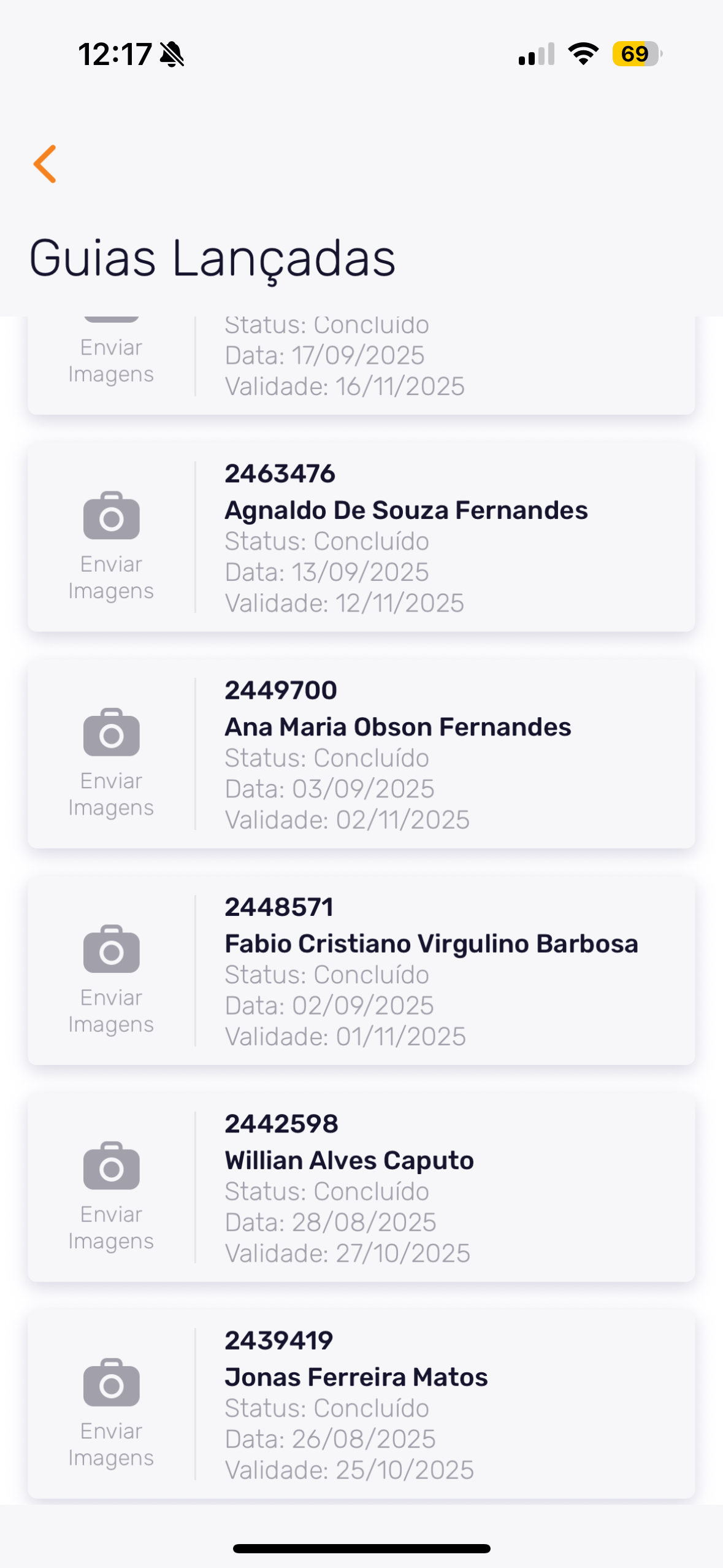This screenshot has height=1568, width=723.
Task: Tap camera icon for Willian Alves Caputo
Action: coord(112,1166)
